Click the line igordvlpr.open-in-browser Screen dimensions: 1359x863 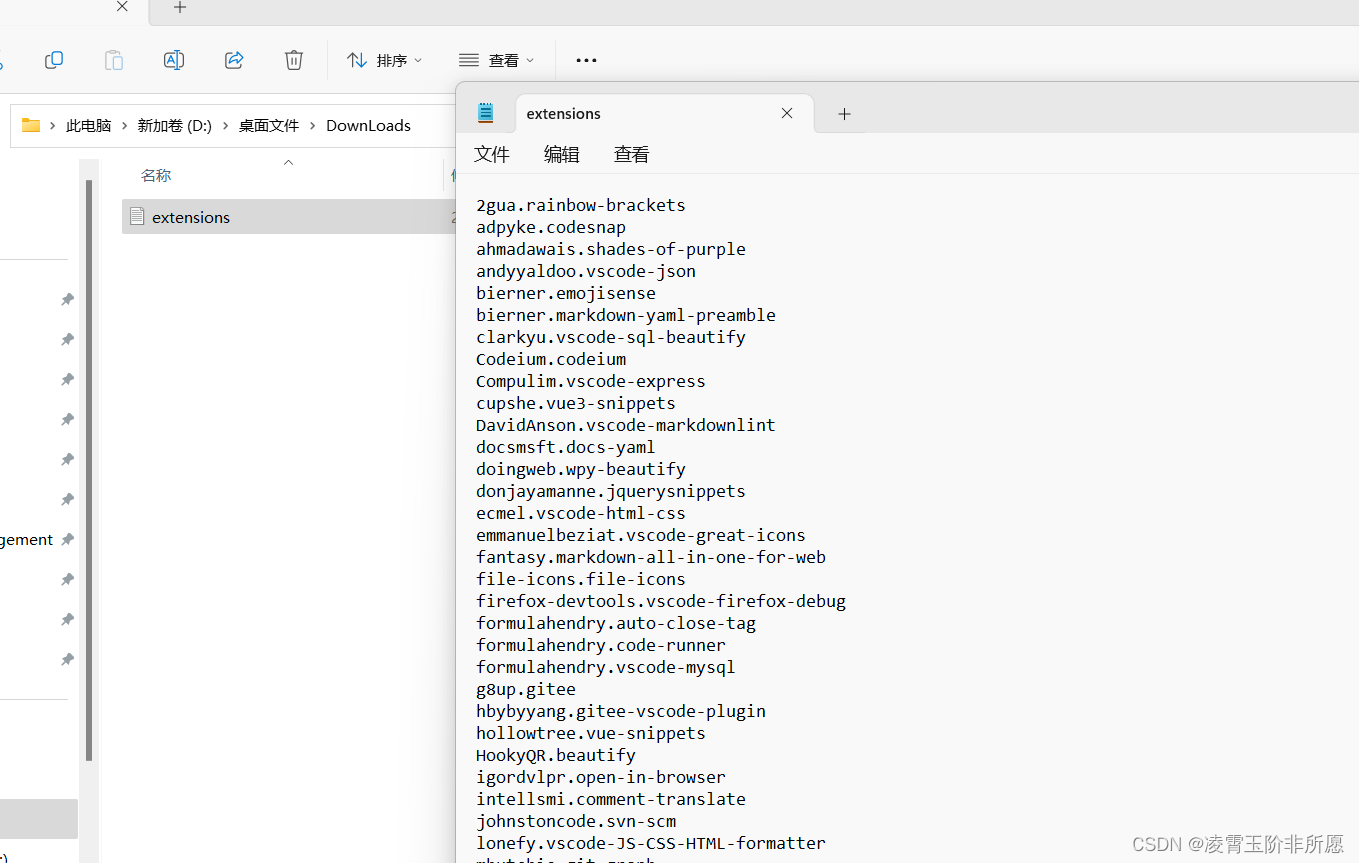[x=601, y=777]
